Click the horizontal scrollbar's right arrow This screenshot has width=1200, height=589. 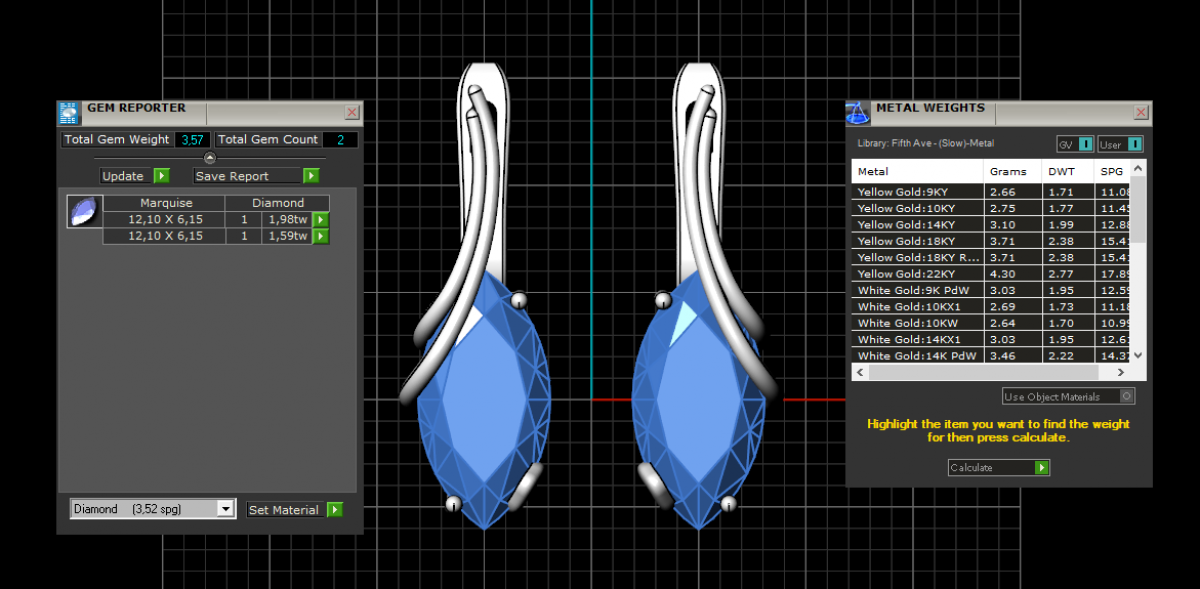click(1123, 372)
